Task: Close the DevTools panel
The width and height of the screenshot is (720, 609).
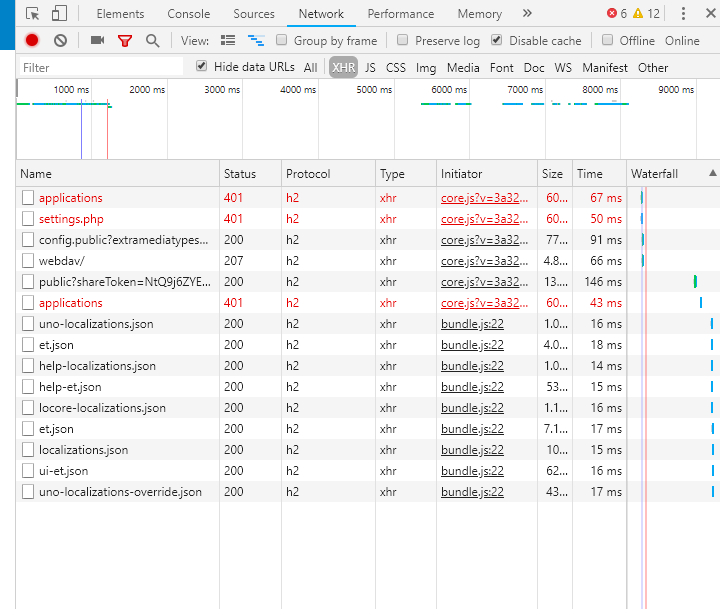Action: pyautogui.click(x=710, y=13)
